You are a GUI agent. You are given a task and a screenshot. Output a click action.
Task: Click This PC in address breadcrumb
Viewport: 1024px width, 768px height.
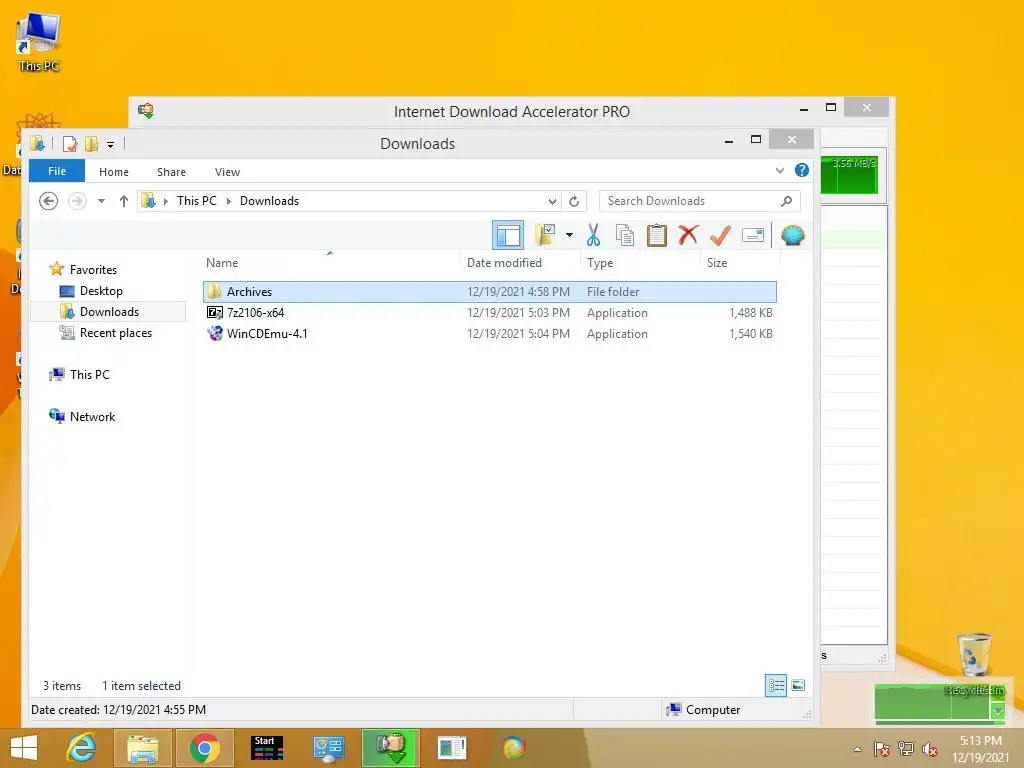coord(197,201)
